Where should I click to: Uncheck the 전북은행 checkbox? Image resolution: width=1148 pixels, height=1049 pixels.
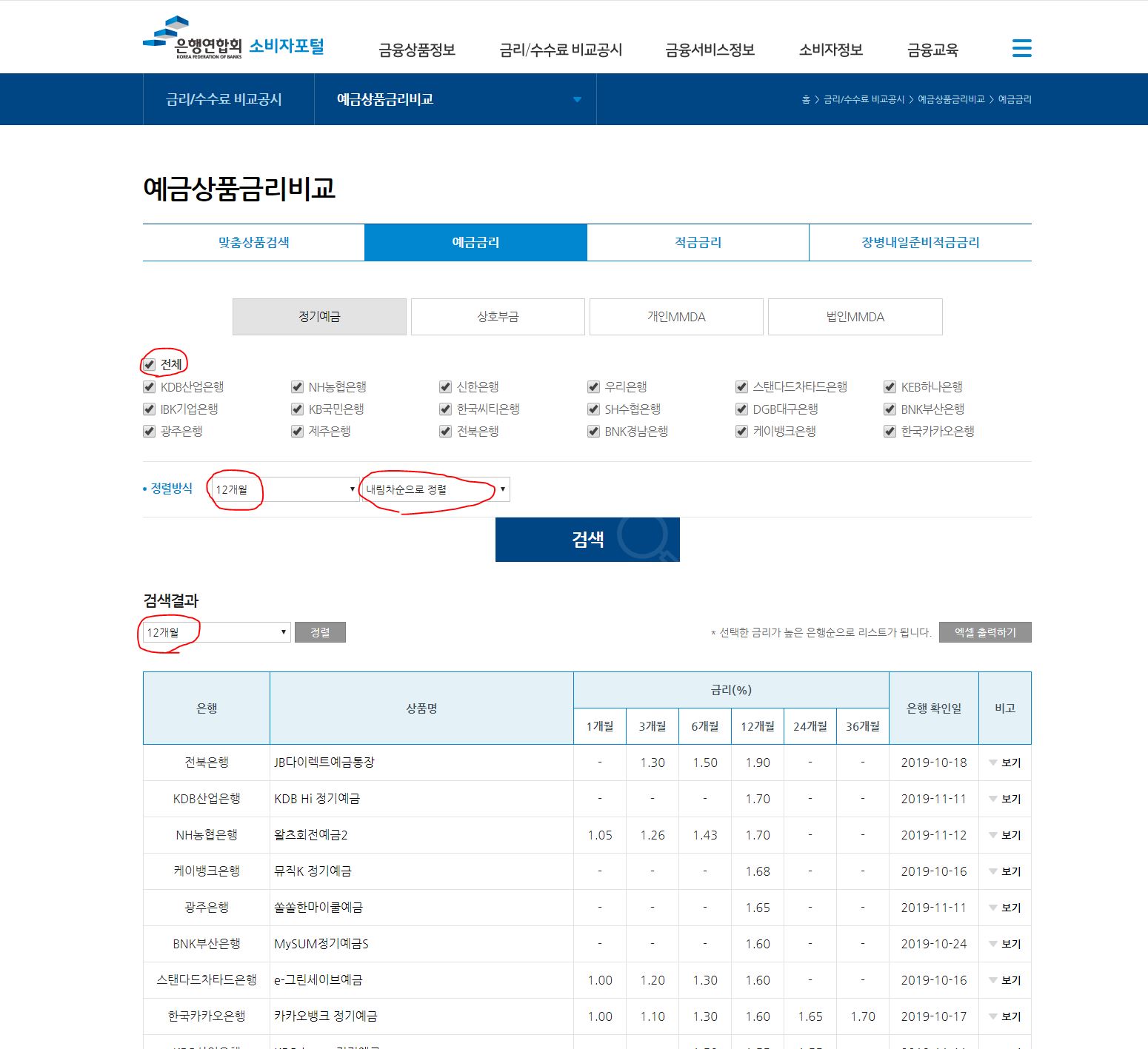(x=445, y=432)
